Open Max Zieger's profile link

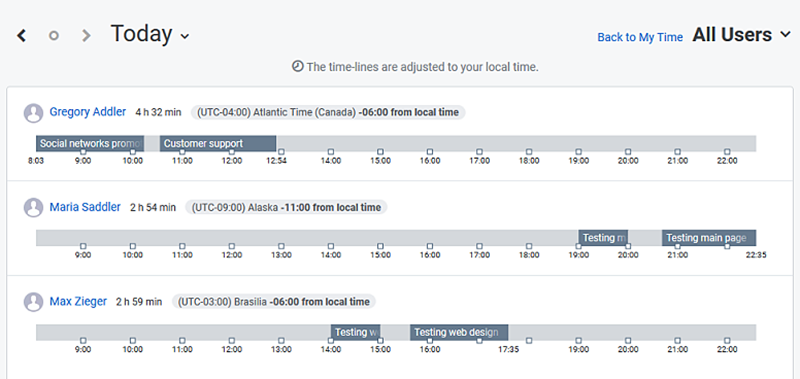coord(78,301)
